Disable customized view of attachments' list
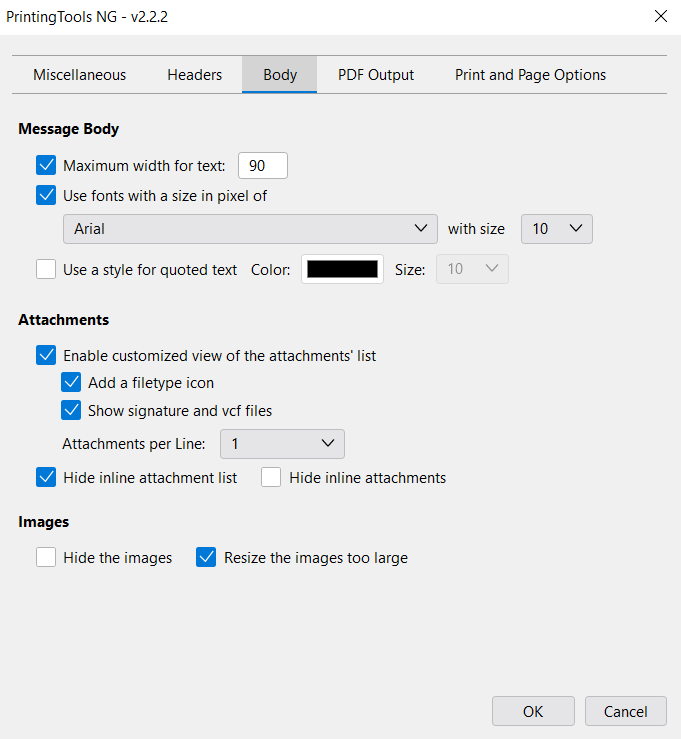This screenshot has height=739, width=681. point(46,355)
